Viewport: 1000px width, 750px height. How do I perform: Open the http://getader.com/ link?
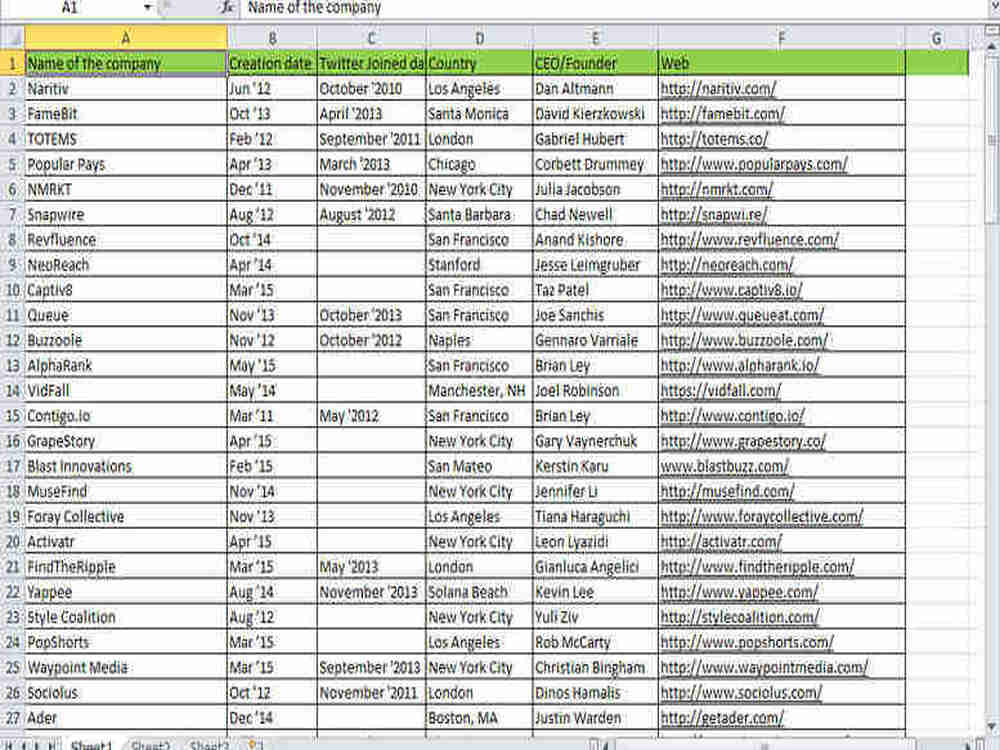[x=722, y=717]
